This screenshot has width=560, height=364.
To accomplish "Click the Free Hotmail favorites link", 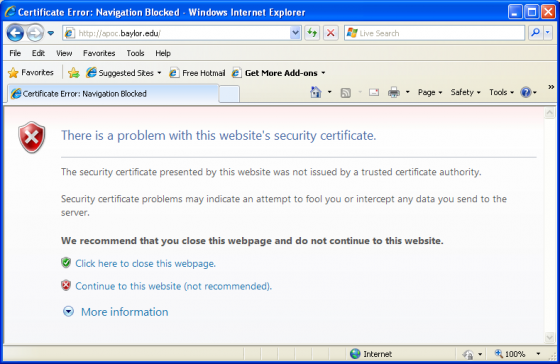I will [x=197, y=73].
